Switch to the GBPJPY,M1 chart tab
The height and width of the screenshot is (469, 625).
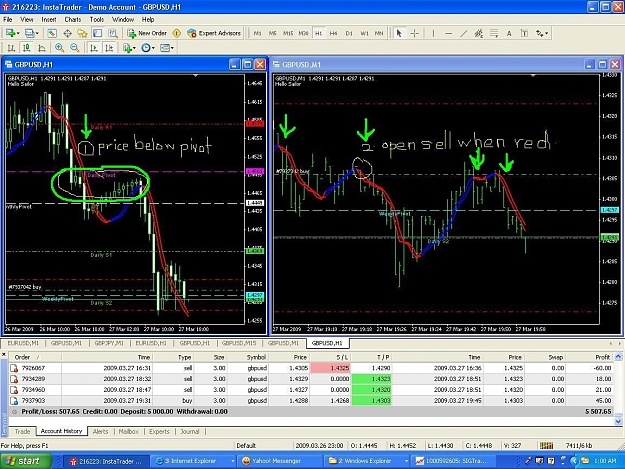(x=109, y=343)
